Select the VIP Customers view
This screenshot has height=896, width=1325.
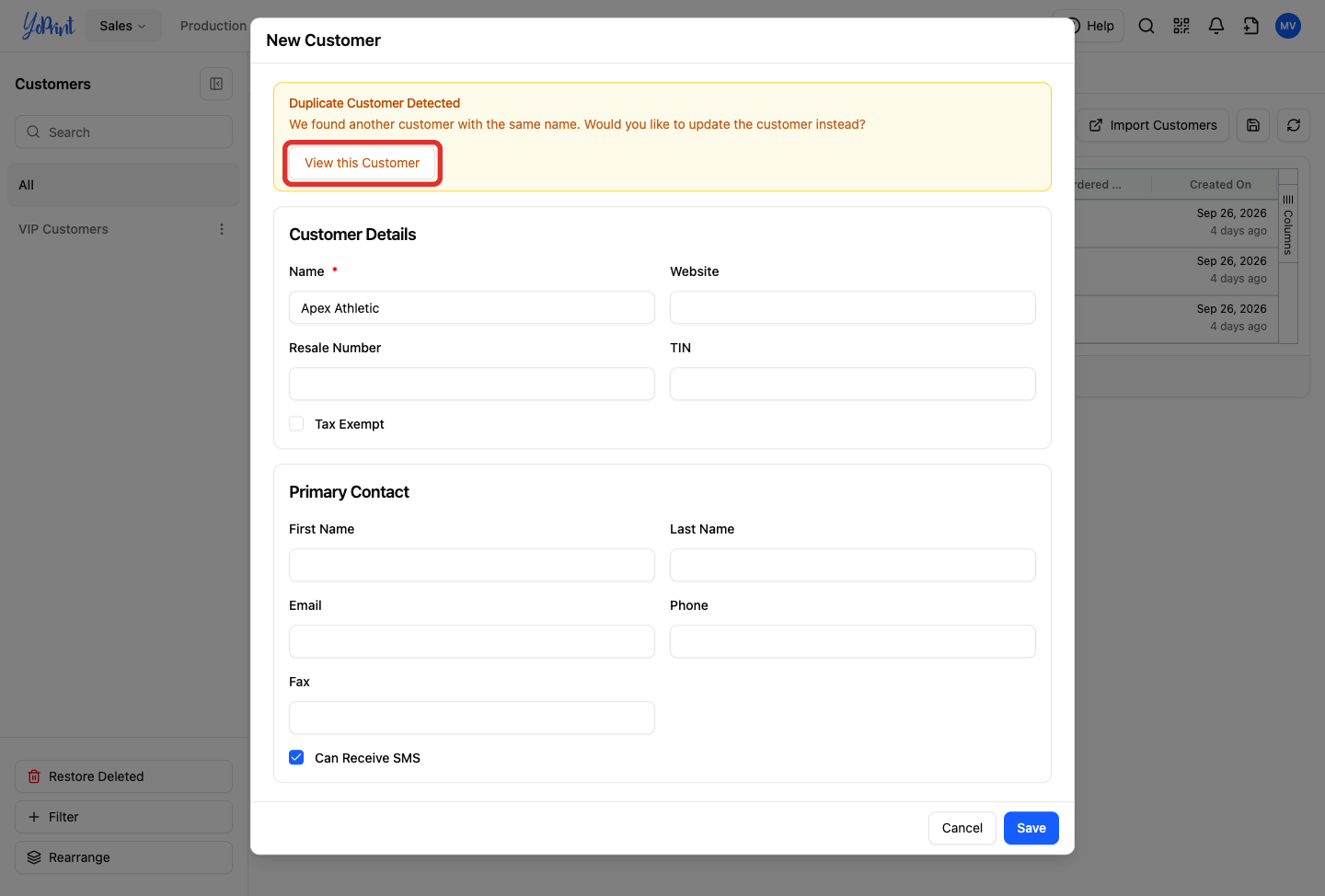63,229
